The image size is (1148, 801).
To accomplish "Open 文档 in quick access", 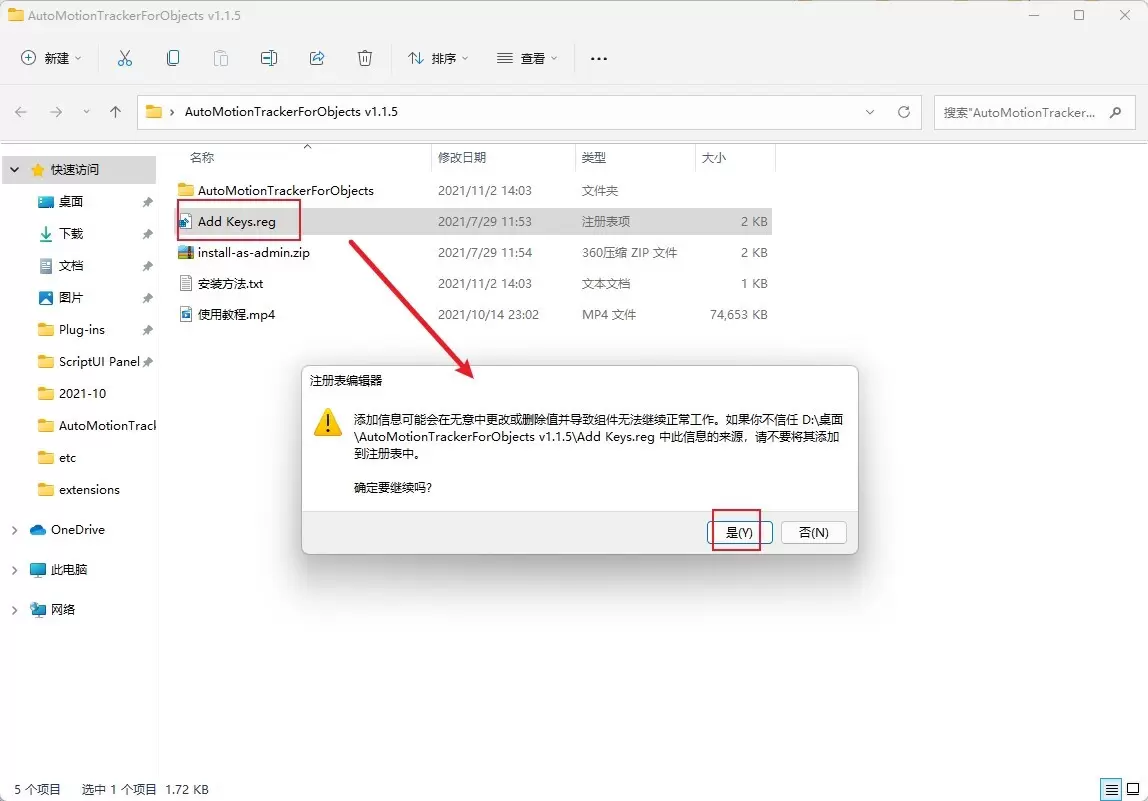I will (70, 266).
